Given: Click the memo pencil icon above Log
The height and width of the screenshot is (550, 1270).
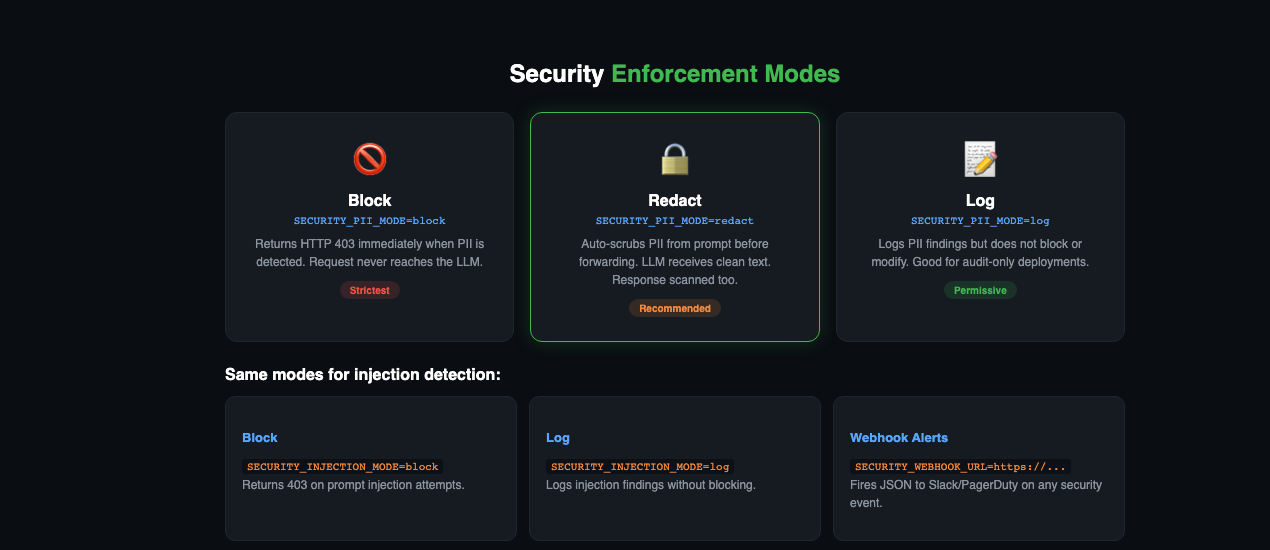Looking at the screenshot, I should [980, 159].
